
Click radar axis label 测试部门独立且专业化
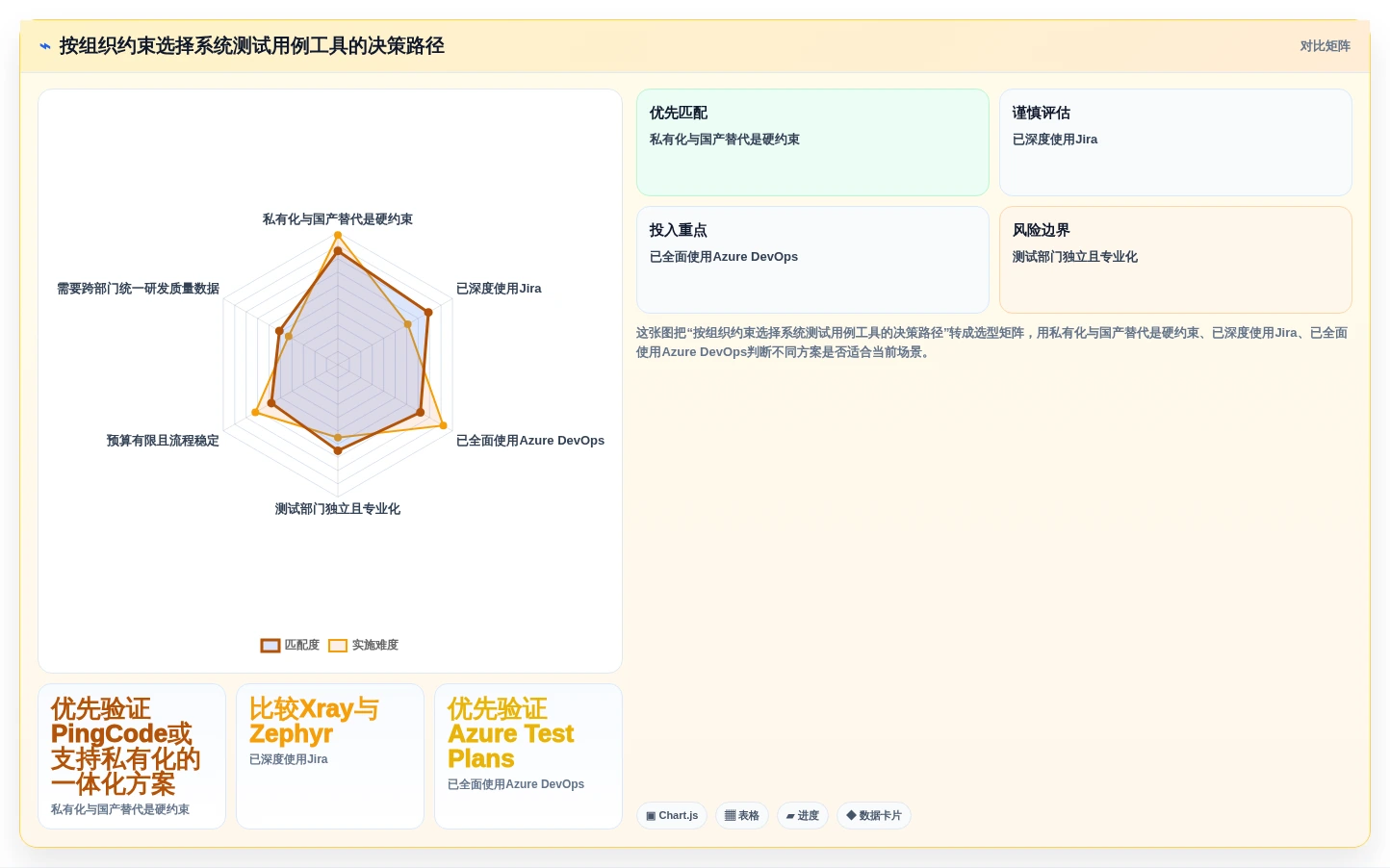(x=338, y=509)
